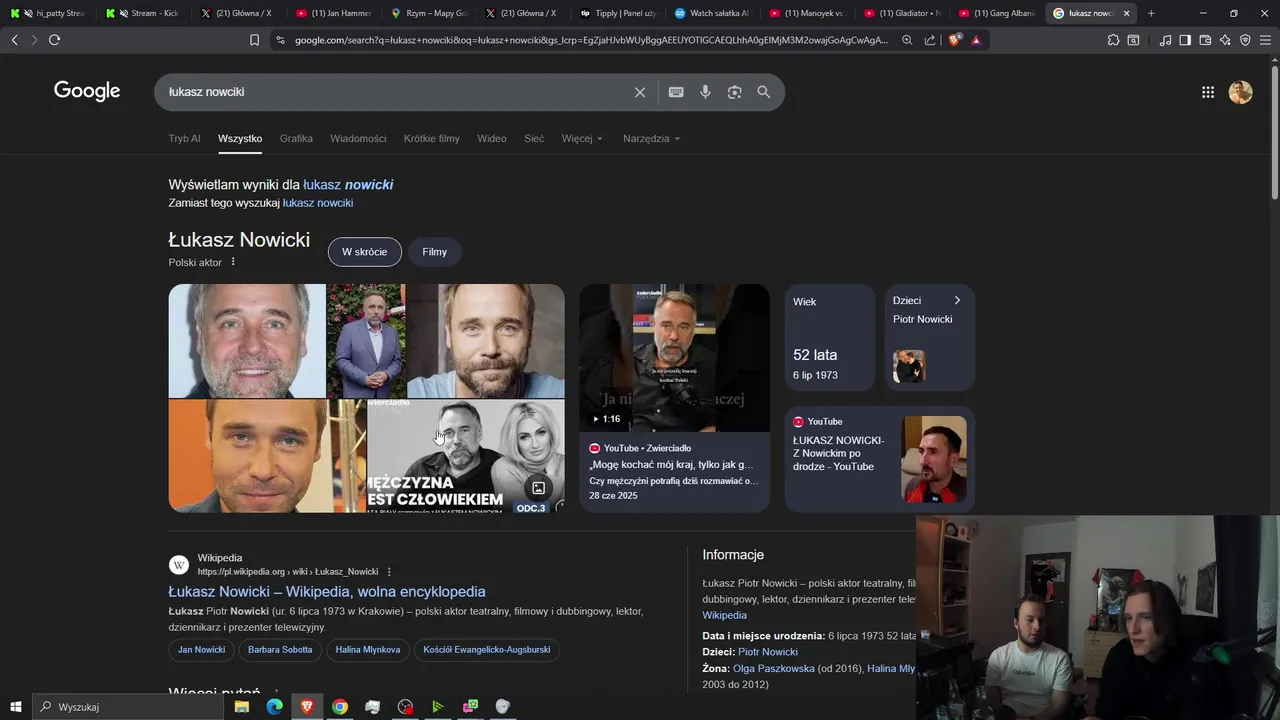Switch to the Rzym Mapy Google browser tab
The image size is (1280, 720).
point(429,13)
